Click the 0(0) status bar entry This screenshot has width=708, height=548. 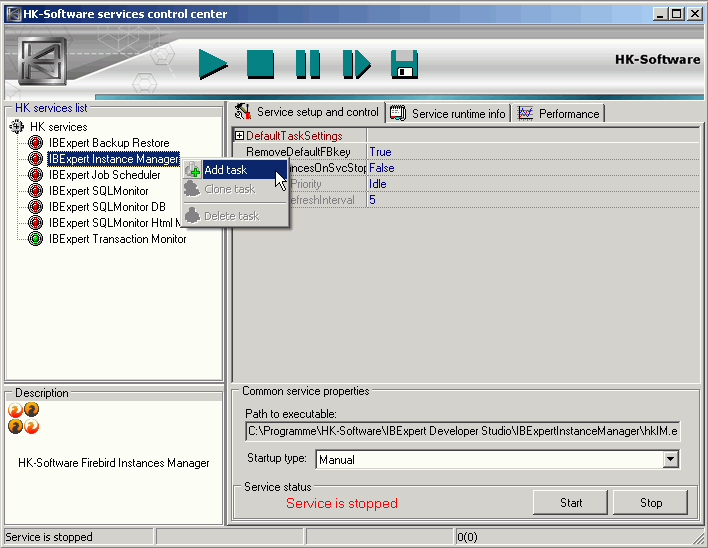(467, 537)
